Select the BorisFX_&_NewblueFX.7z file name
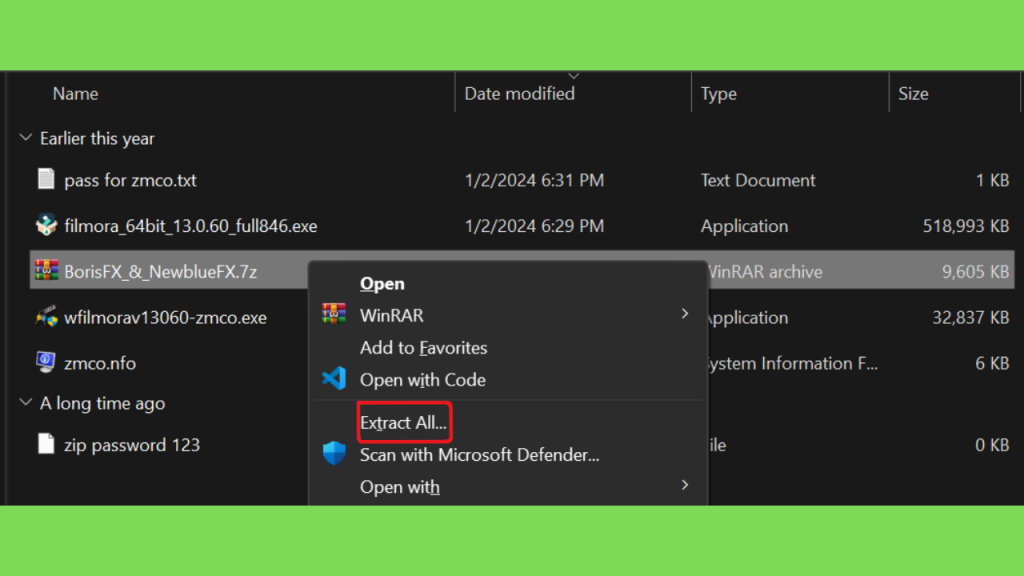Image resolution: width=1024 pixels, height=576 pixels. click(x=161, y=272)
